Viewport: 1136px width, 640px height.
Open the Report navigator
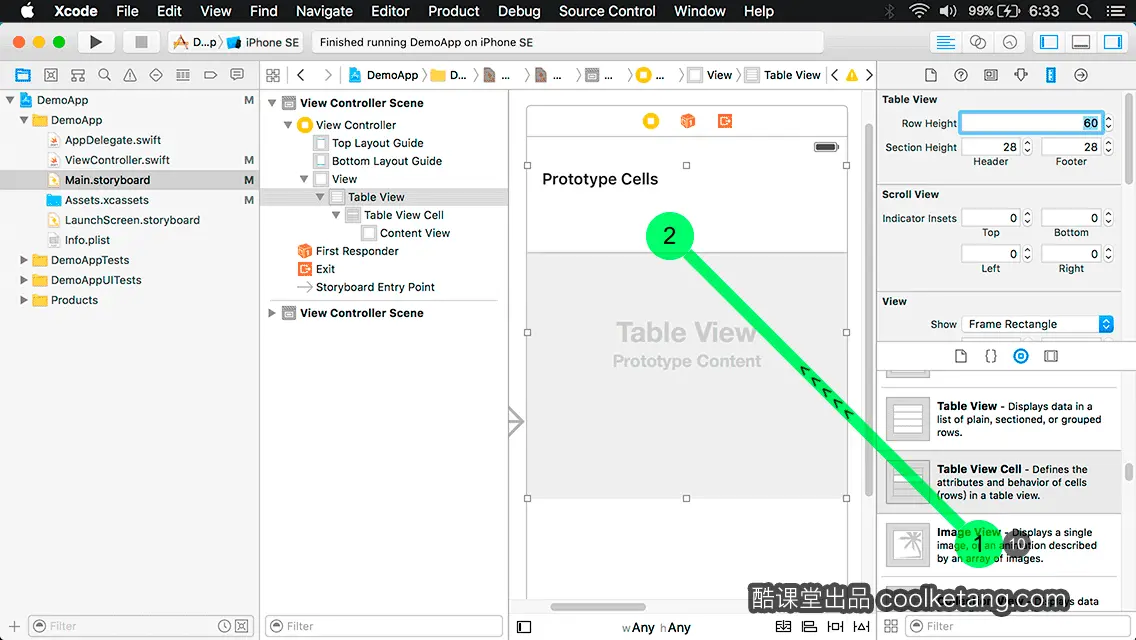pos(236,75)
